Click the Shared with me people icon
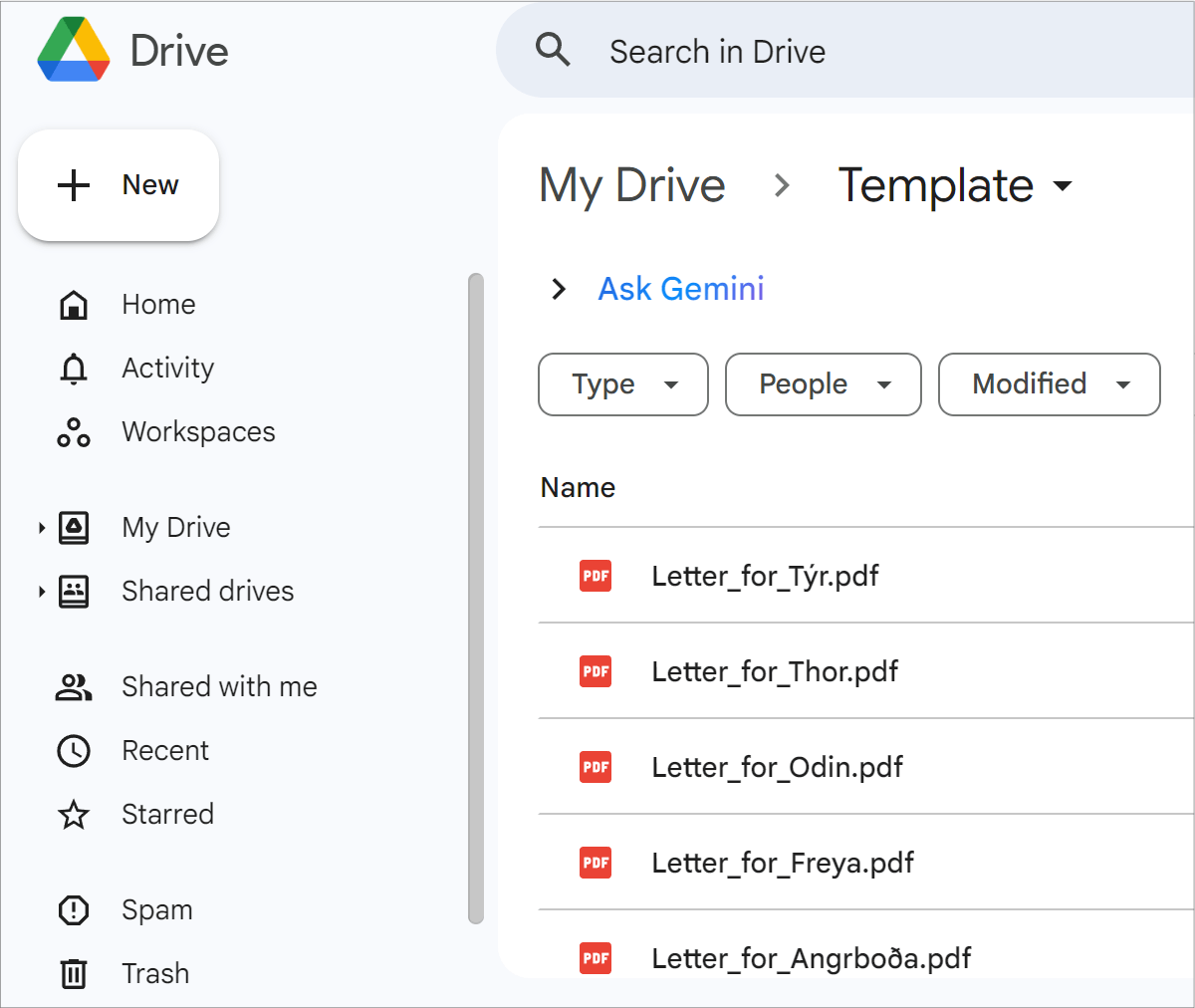This screenshot has width=1195, height=1008. coord(74,687)
